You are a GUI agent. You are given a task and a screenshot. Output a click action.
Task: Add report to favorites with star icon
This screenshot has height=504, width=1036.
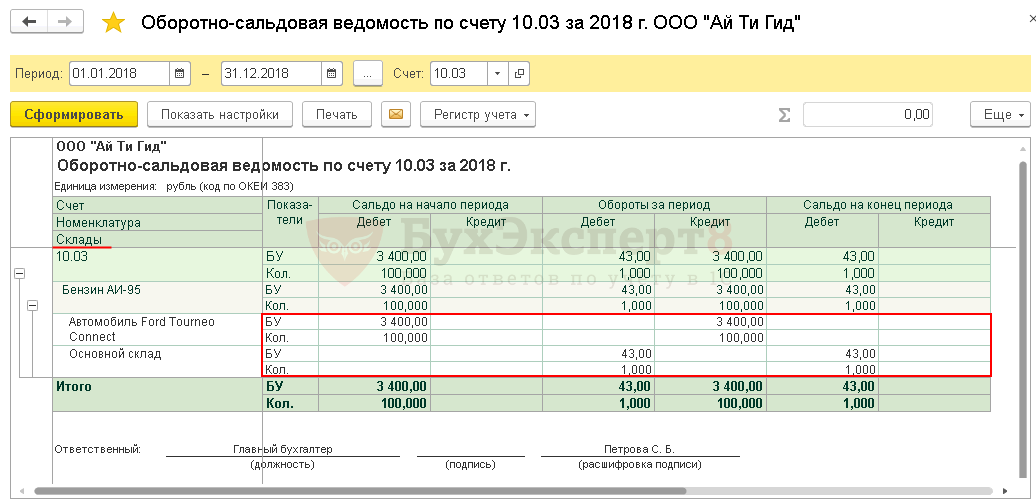[x=114, y=23]
